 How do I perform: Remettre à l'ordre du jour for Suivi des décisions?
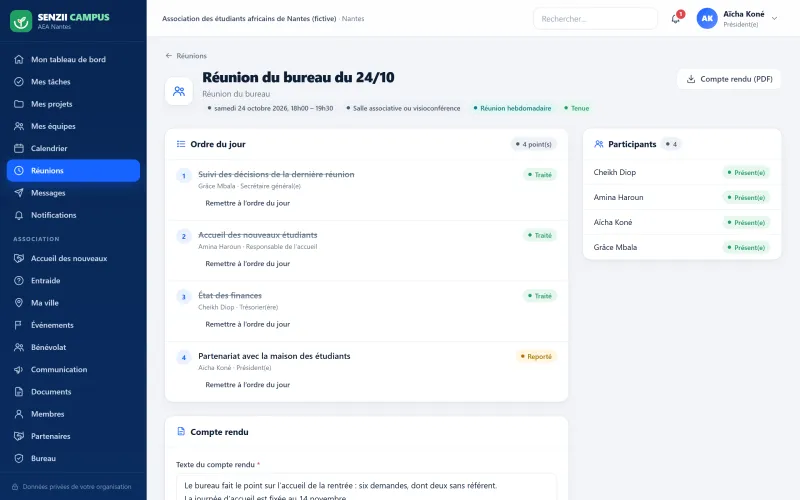(x=247, y=203)
